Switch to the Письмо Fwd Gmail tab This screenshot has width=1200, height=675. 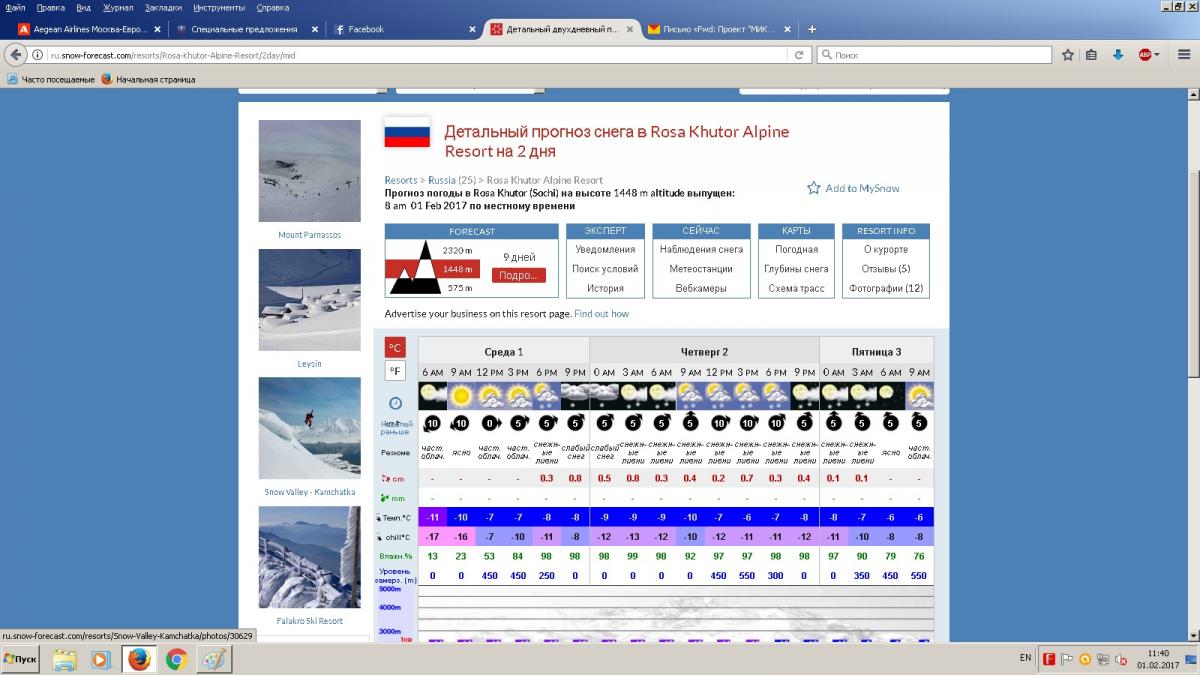(x=719, y=29)
